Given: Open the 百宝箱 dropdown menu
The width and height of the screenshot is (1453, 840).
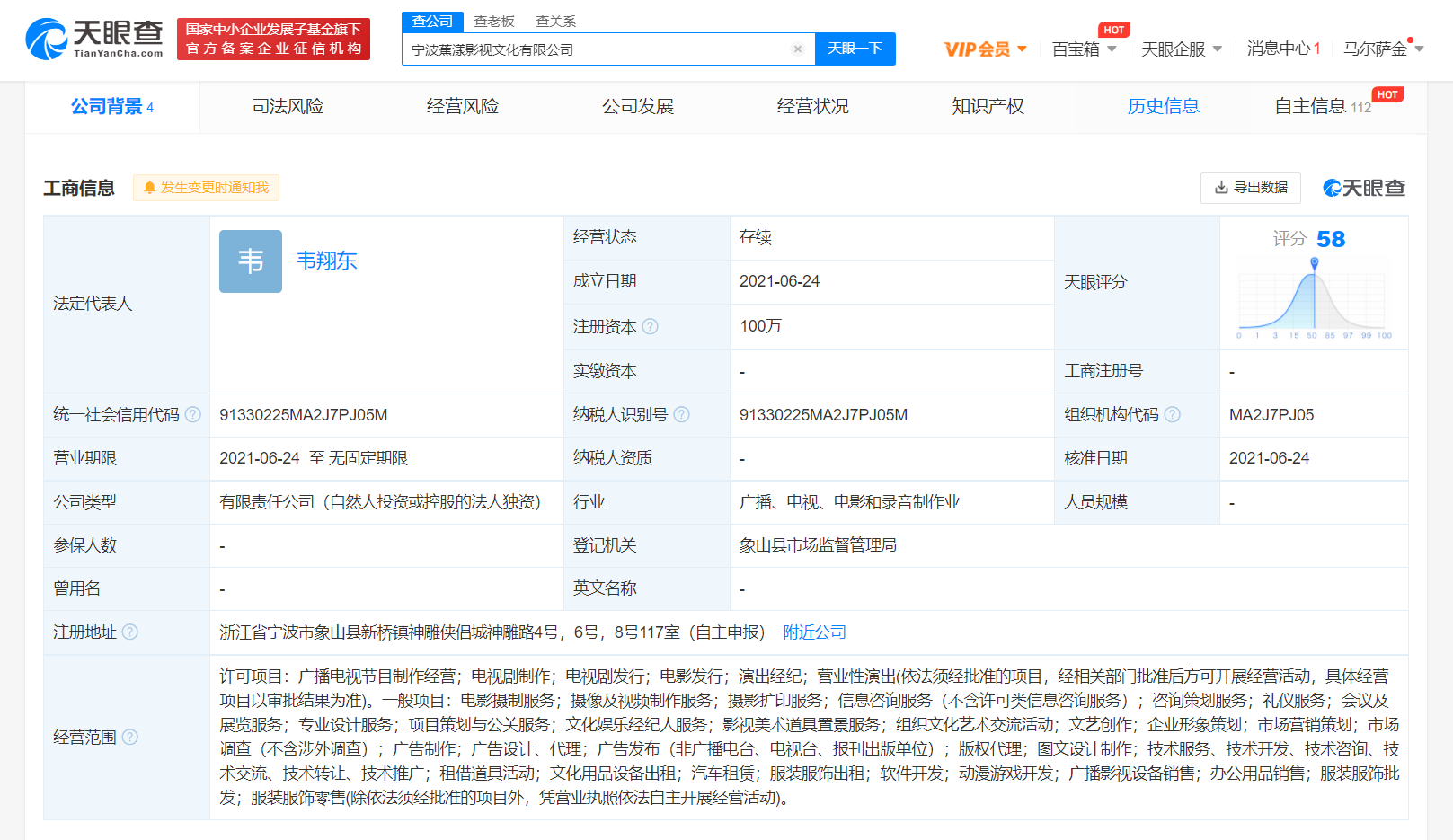Looking at the screenshot, I should pos(1084,49).
